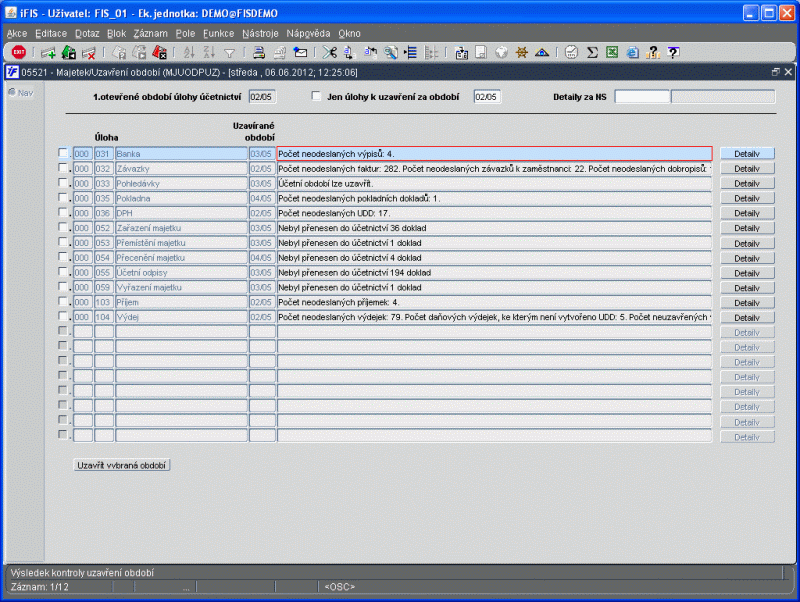Click the green Excel export icon

(612, 53)
